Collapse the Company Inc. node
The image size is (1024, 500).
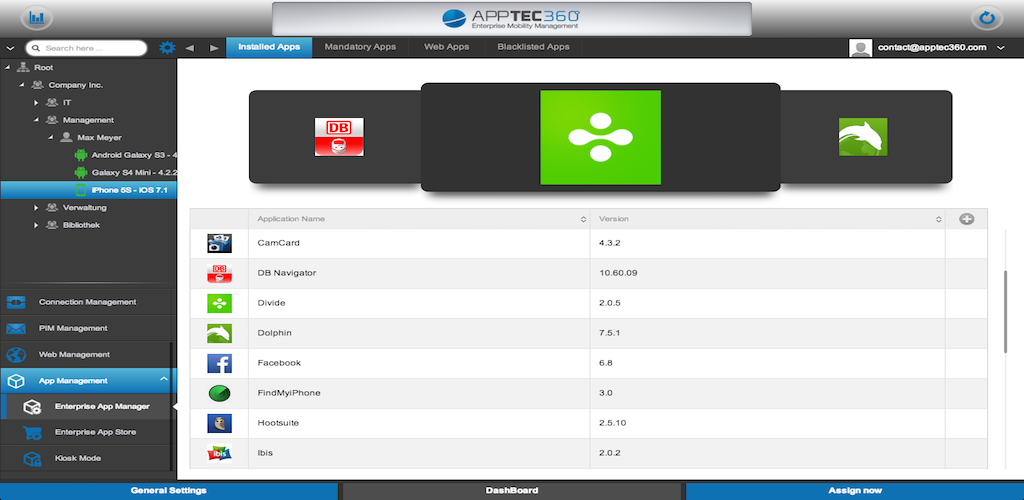[22, 85]
